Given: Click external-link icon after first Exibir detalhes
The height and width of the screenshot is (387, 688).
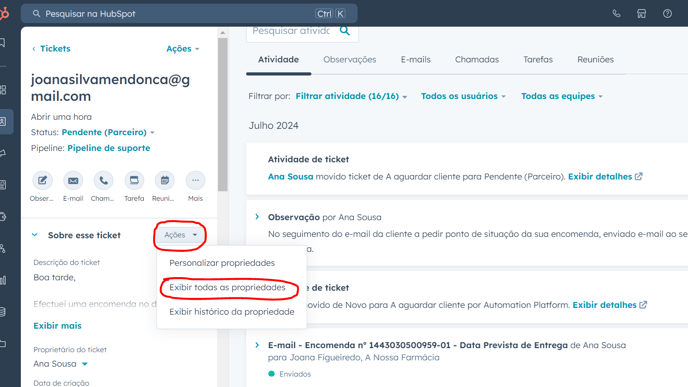Looking at the screenshot, I should [x=639, y=176].
